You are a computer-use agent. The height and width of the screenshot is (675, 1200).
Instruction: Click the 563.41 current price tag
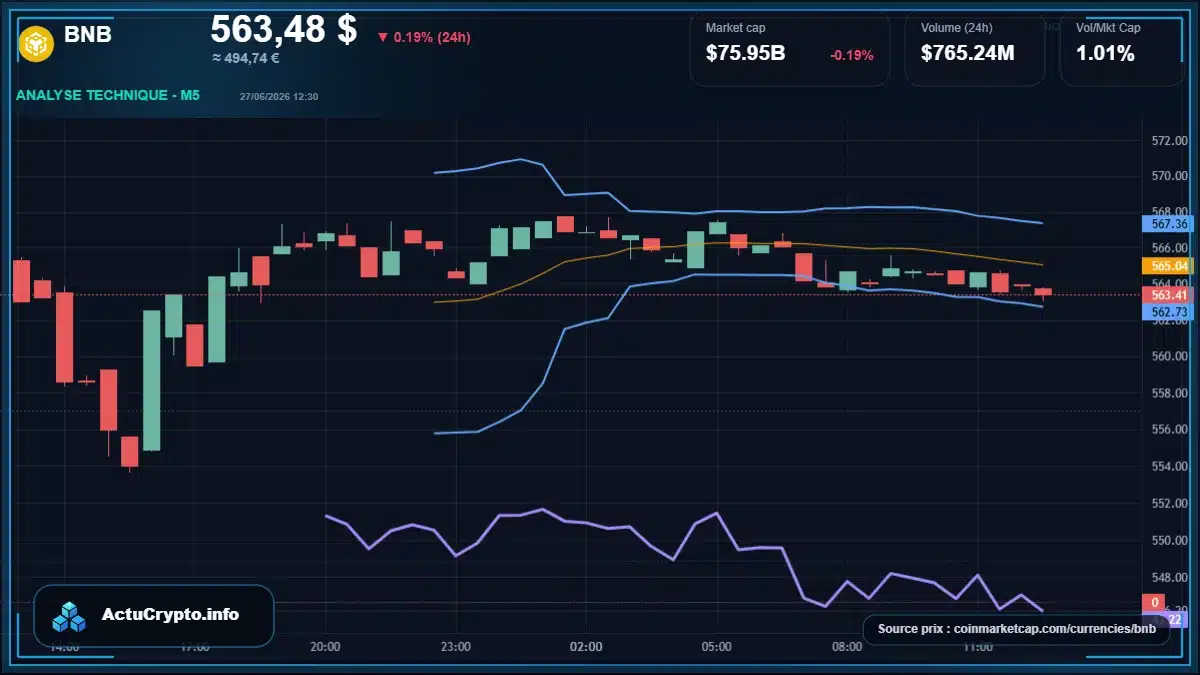pos(1169,295)
